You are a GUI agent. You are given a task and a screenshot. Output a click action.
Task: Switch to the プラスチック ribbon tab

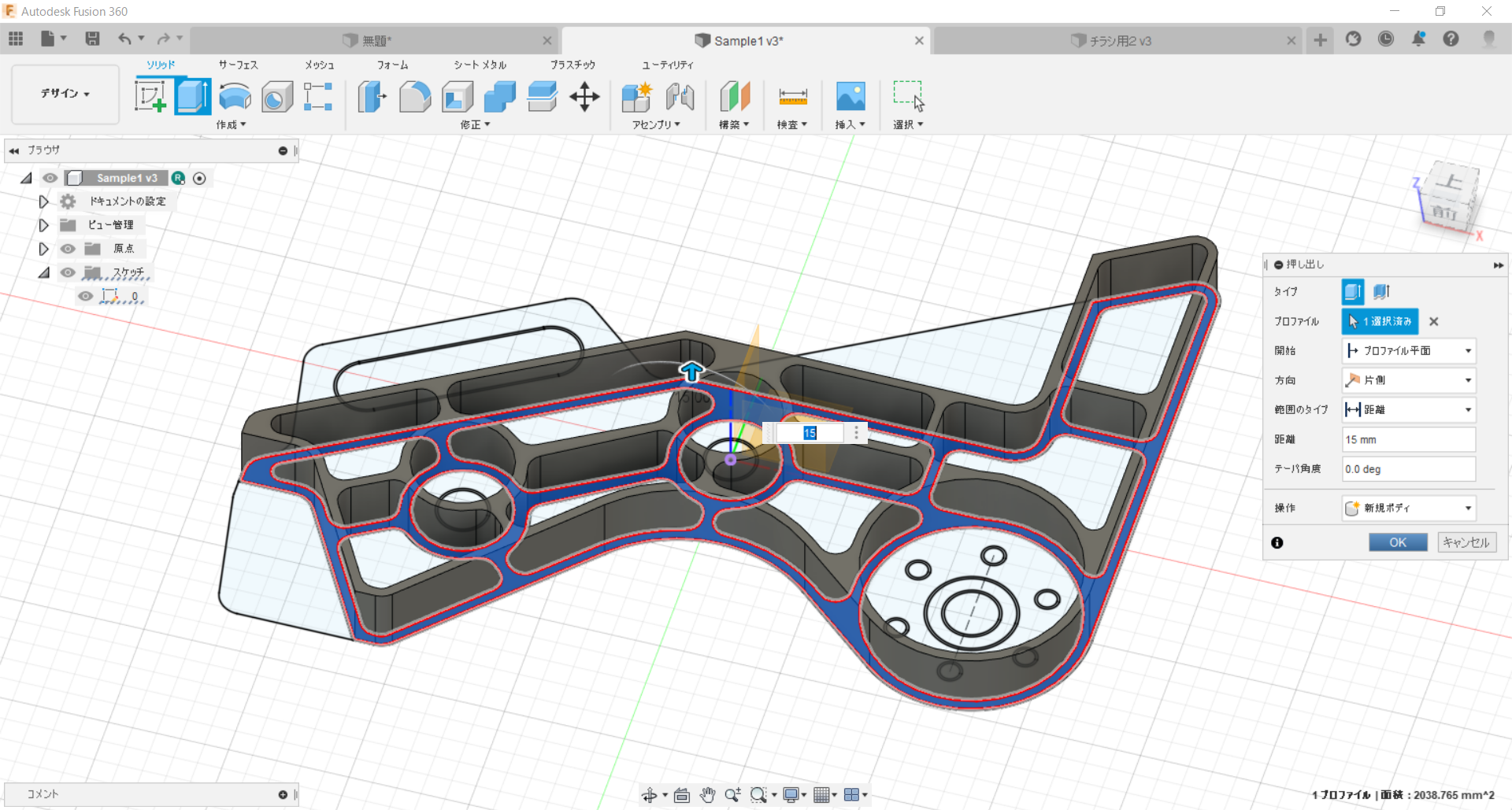[x=573, y=65]
